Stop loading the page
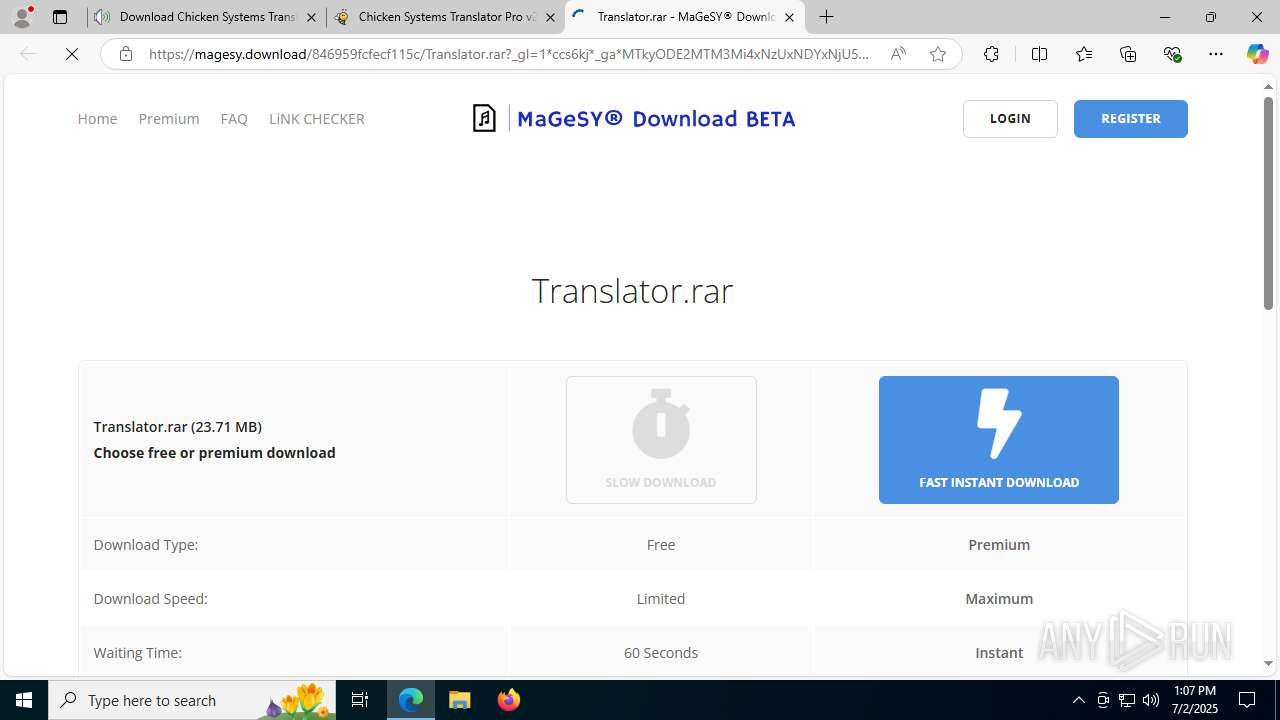 (x=72, y=54)
